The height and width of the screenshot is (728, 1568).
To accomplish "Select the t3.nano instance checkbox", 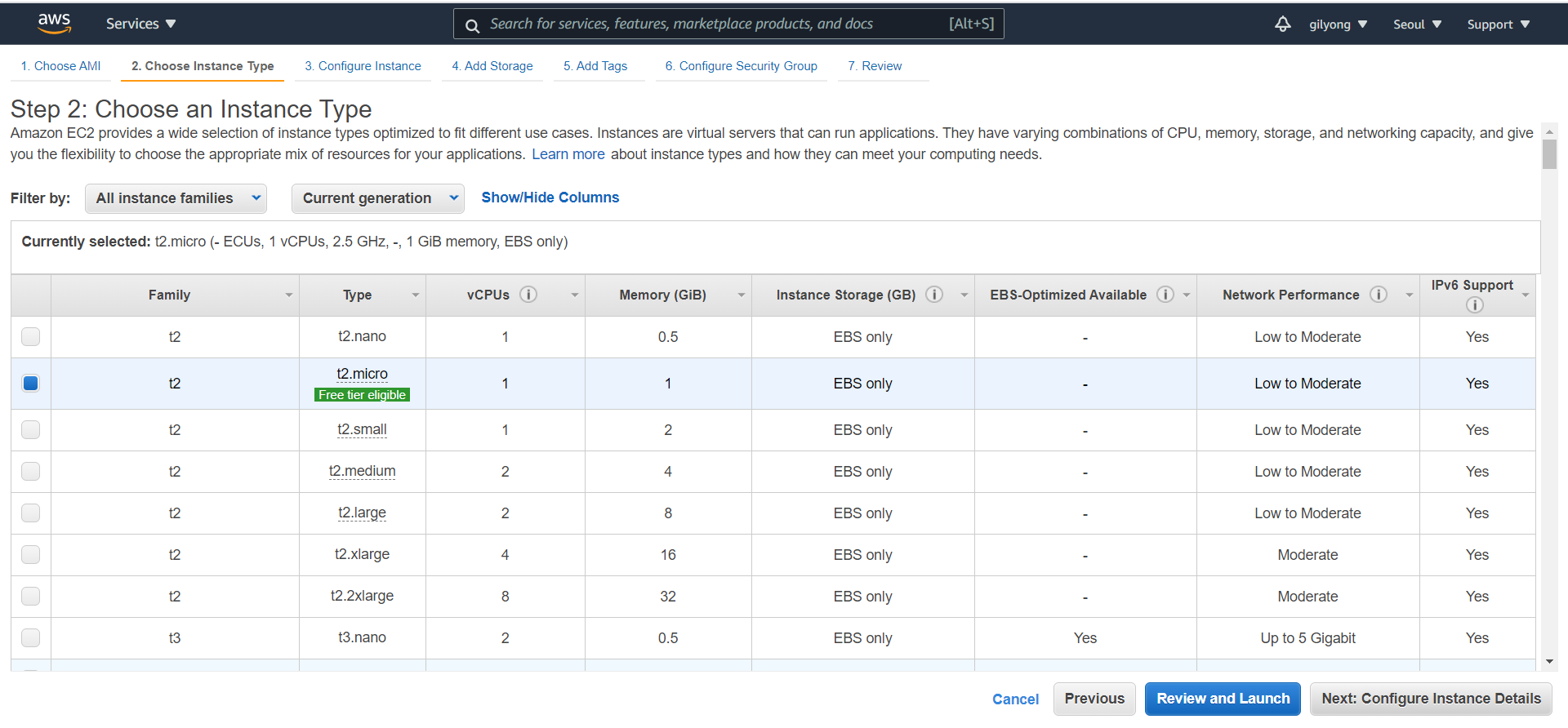I will [x=30, y=637].
